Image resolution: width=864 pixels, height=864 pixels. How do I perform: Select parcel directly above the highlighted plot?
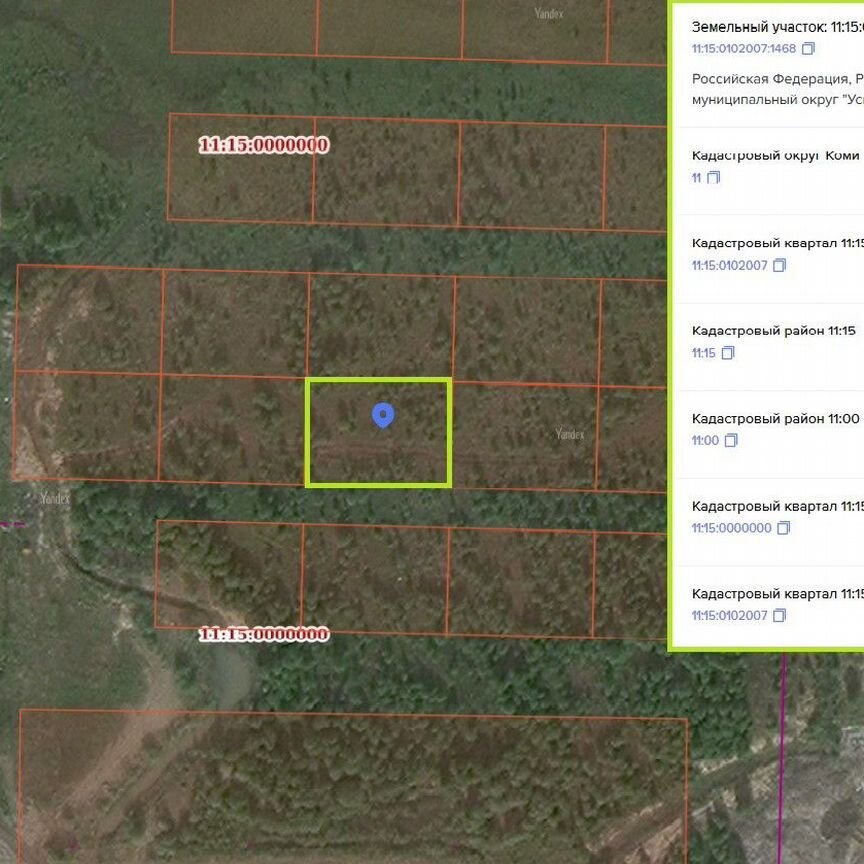tap(380, 326)
